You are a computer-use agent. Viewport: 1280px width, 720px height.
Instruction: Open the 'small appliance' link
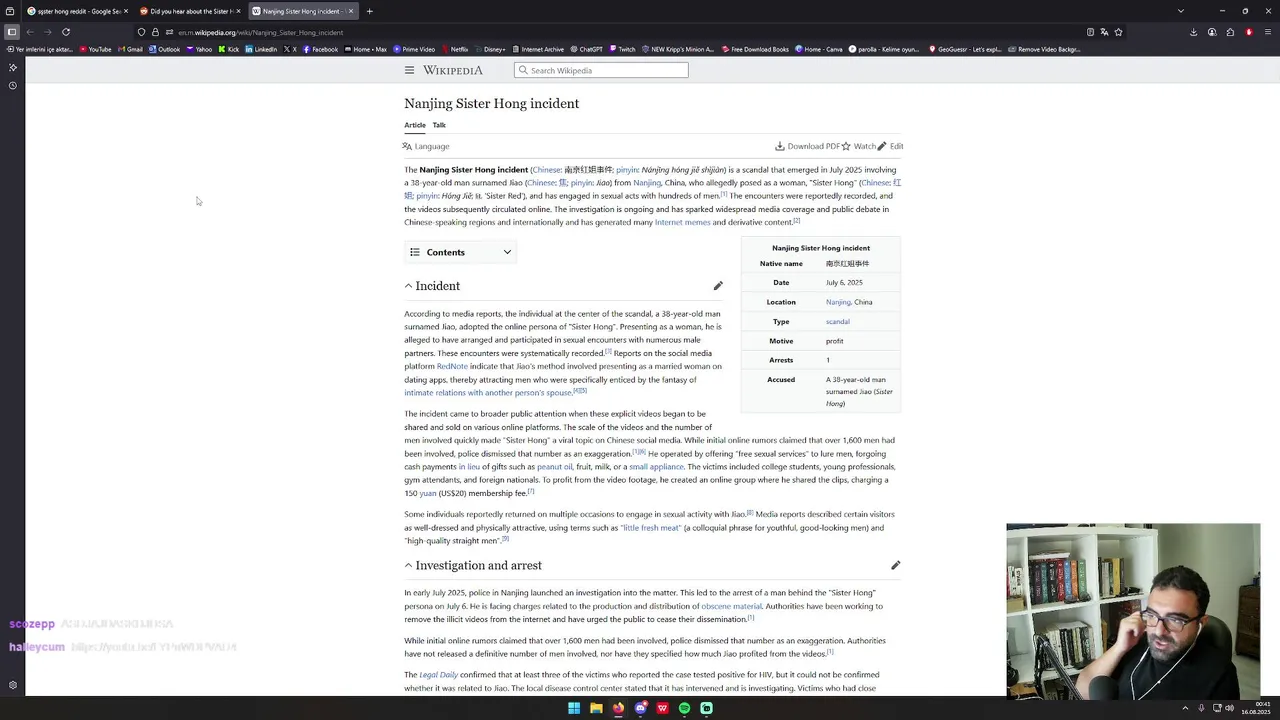(657, 467)
